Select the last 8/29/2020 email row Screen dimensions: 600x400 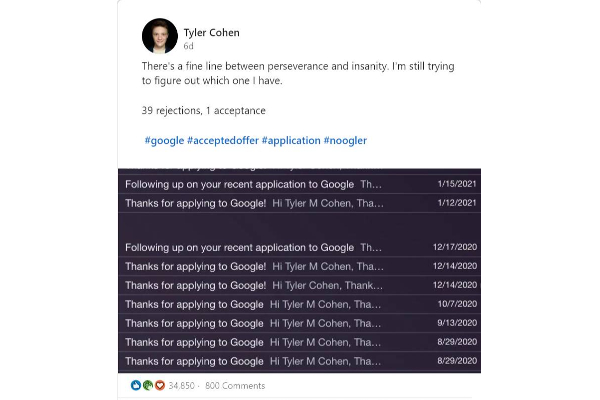click(x=298, y=361)
